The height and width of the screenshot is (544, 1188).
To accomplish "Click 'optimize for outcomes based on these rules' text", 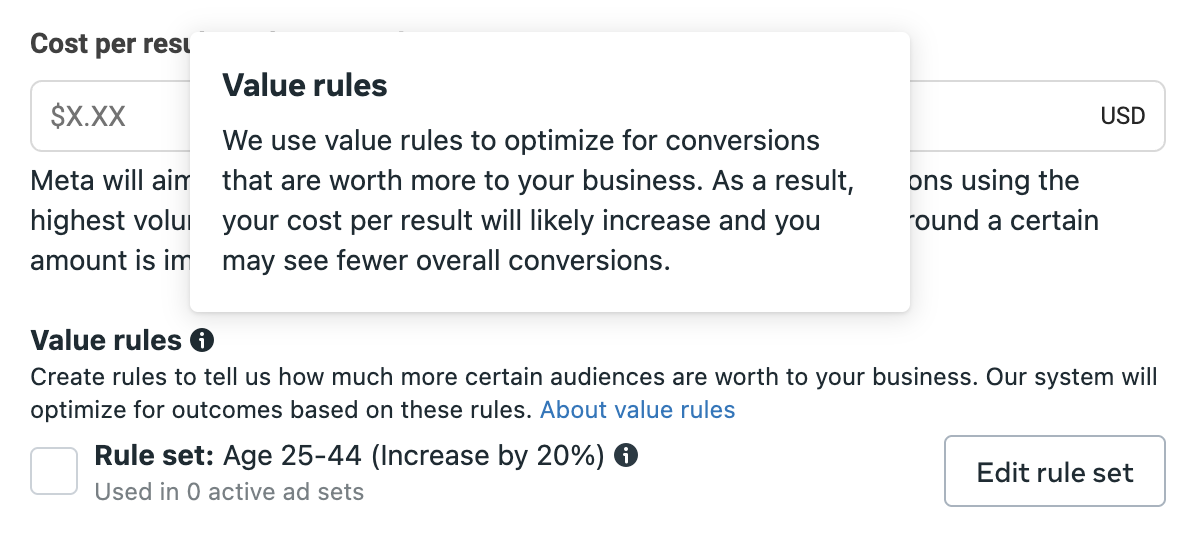I will (281, 410).
